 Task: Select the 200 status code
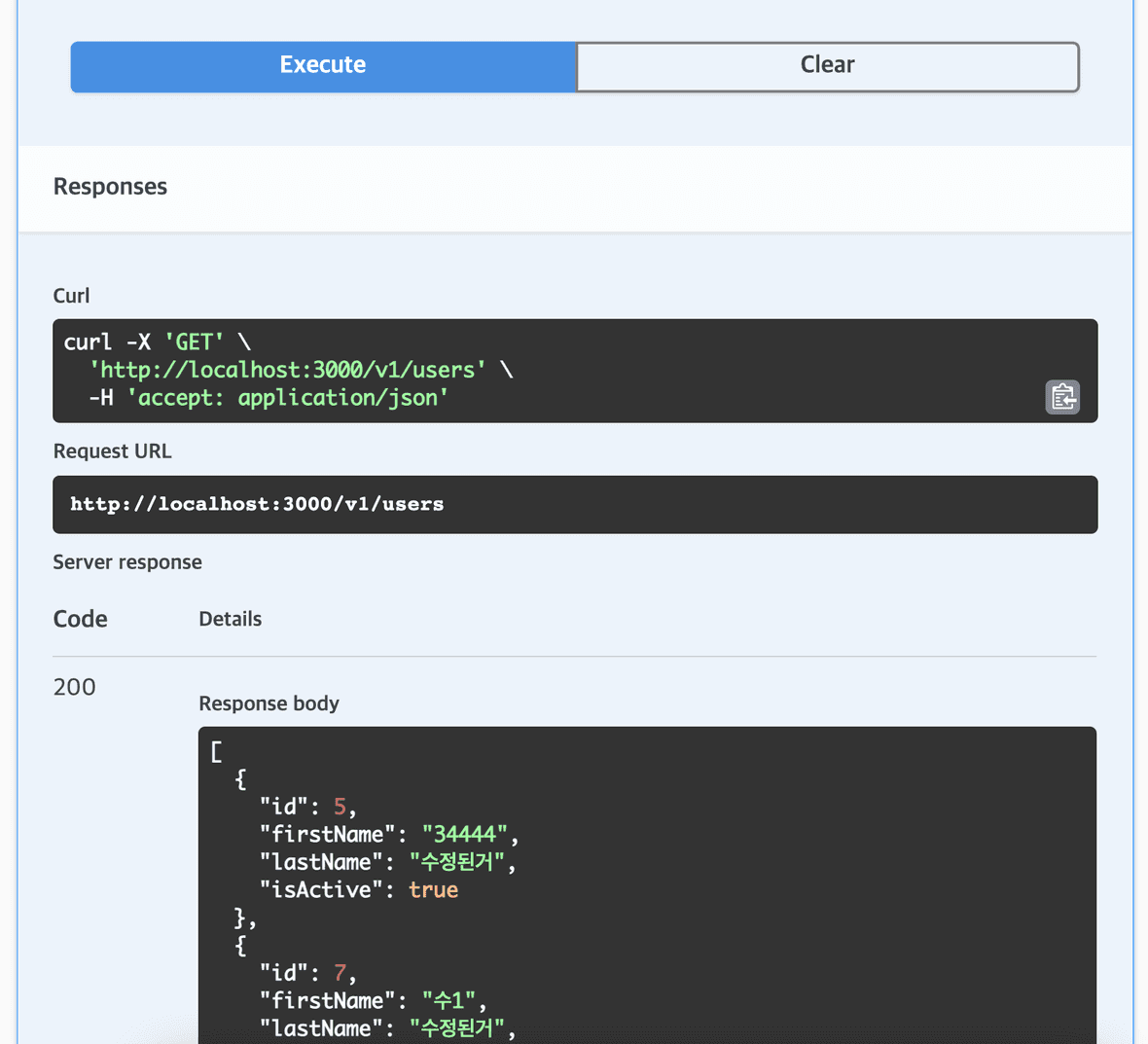coord(74,687)
